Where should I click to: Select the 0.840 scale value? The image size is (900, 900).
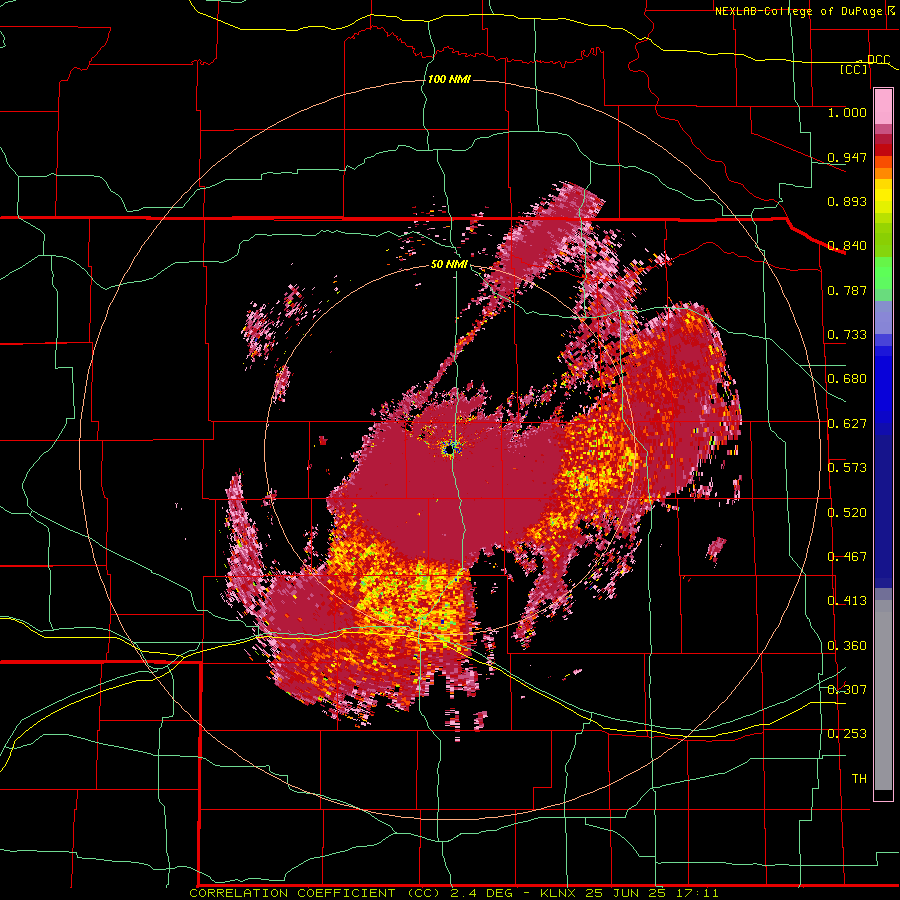(847, 246)
